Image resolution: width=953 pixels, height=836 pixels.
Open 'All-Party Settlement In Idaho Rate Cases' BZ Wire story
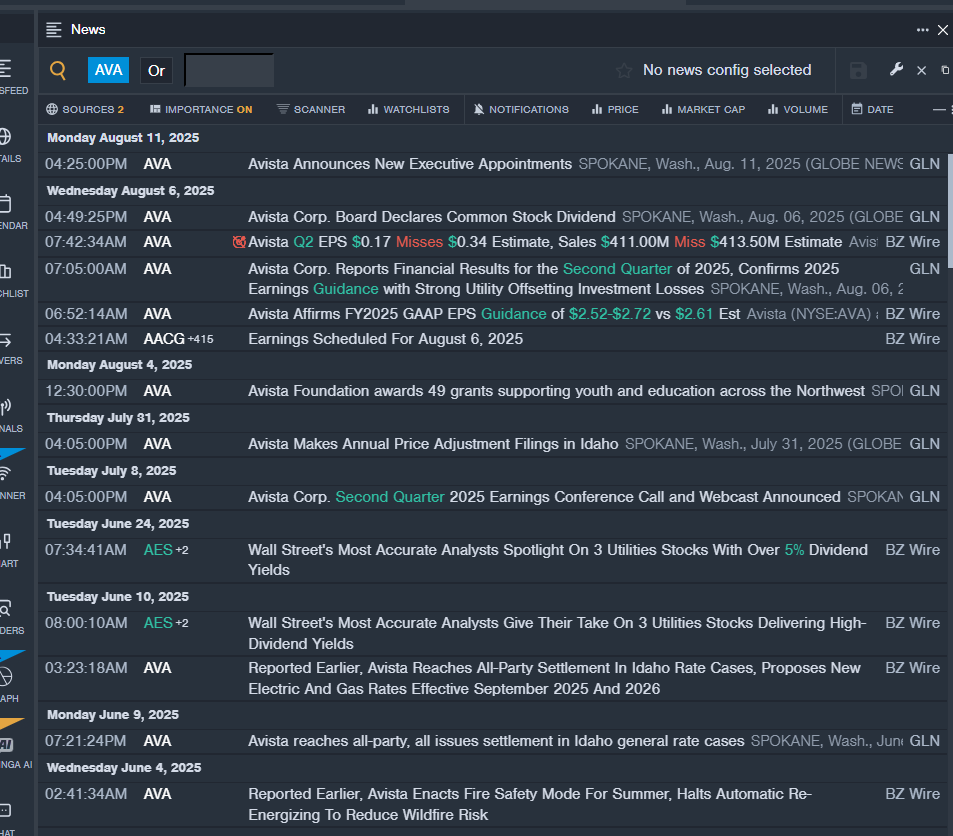tap(554, 678)
